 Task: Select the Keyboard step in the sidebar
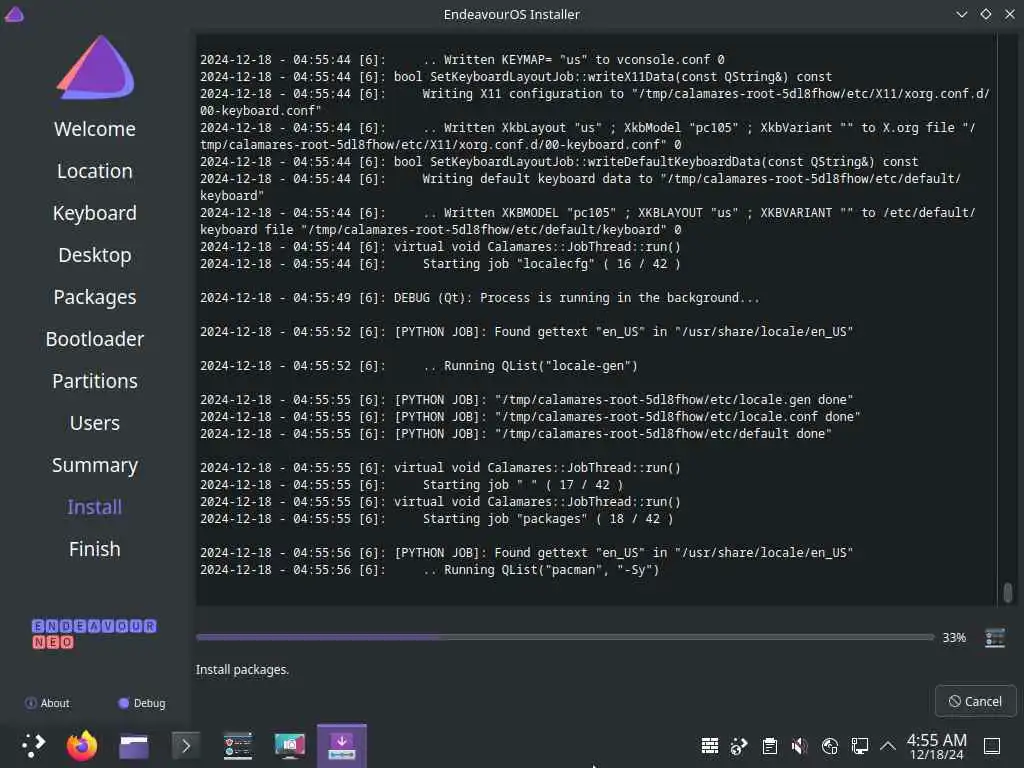(x=95, y=213)
